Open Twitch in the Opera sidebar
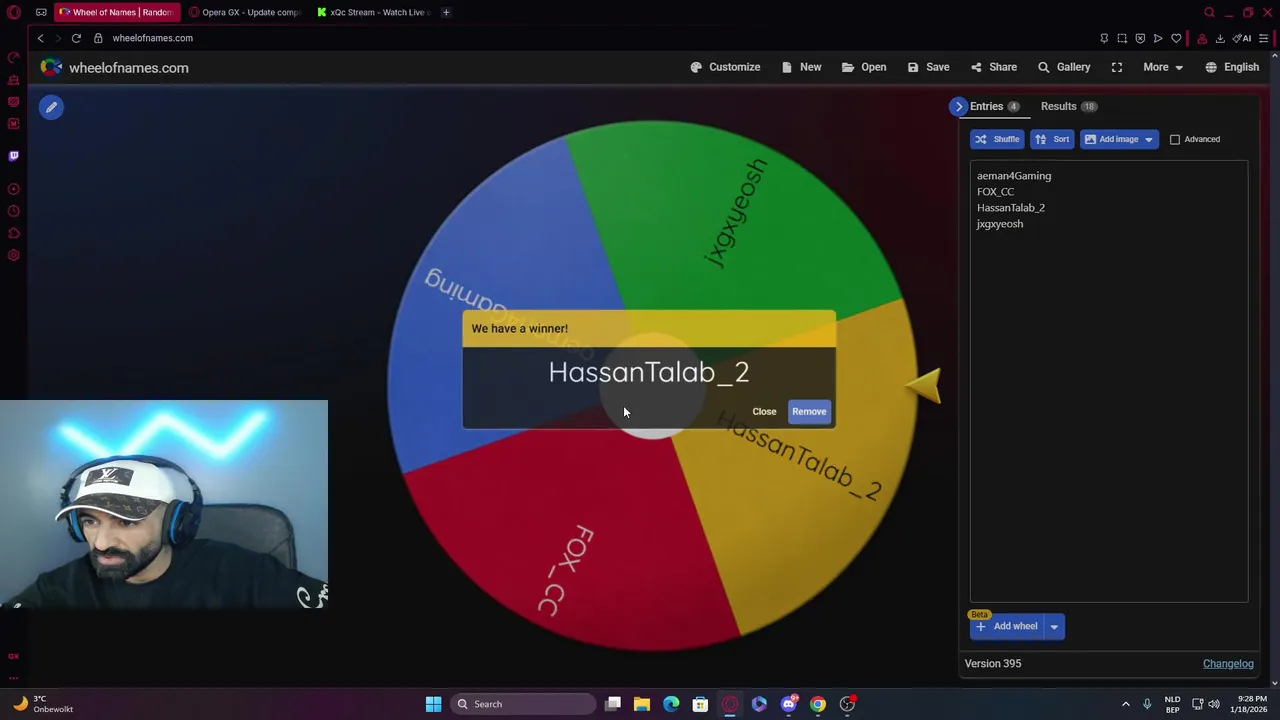Screen dimensions: 1280x720 point(13,156)
